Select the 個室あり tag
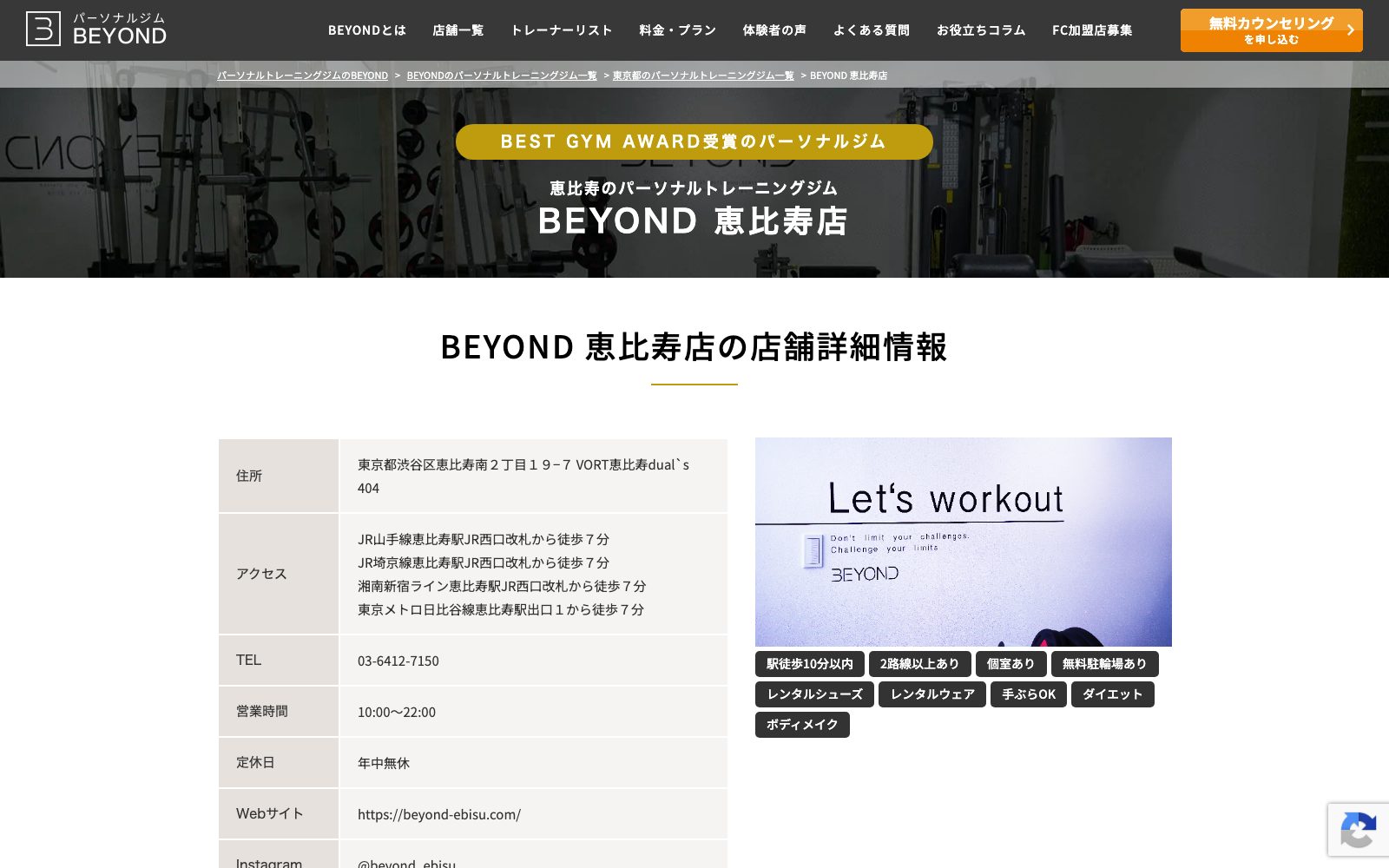 pos(1010,664)
